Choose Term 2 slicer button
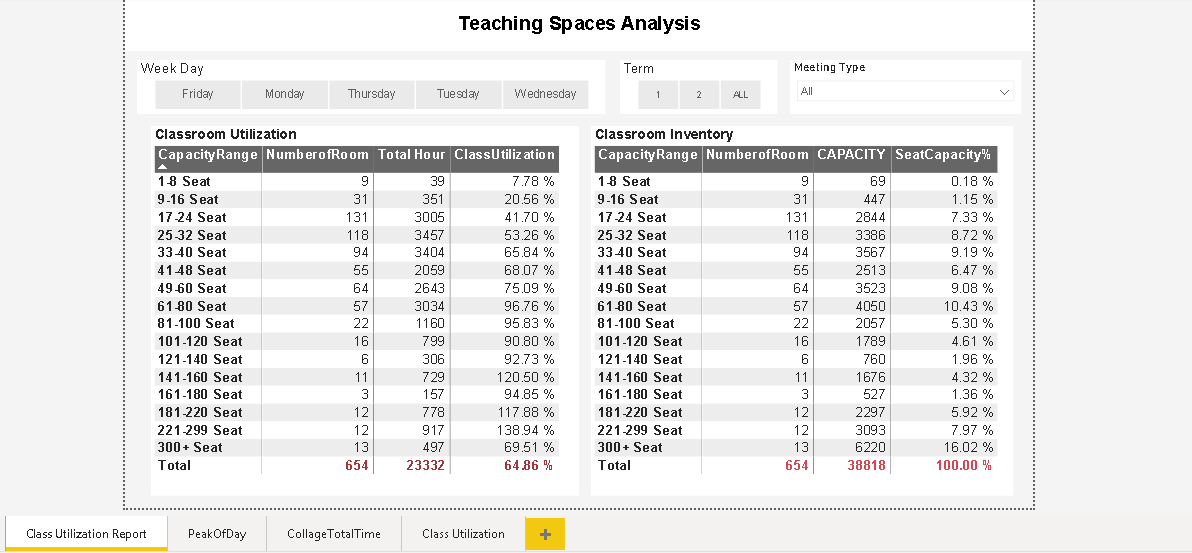1192x553 pixels. [699, 95]
